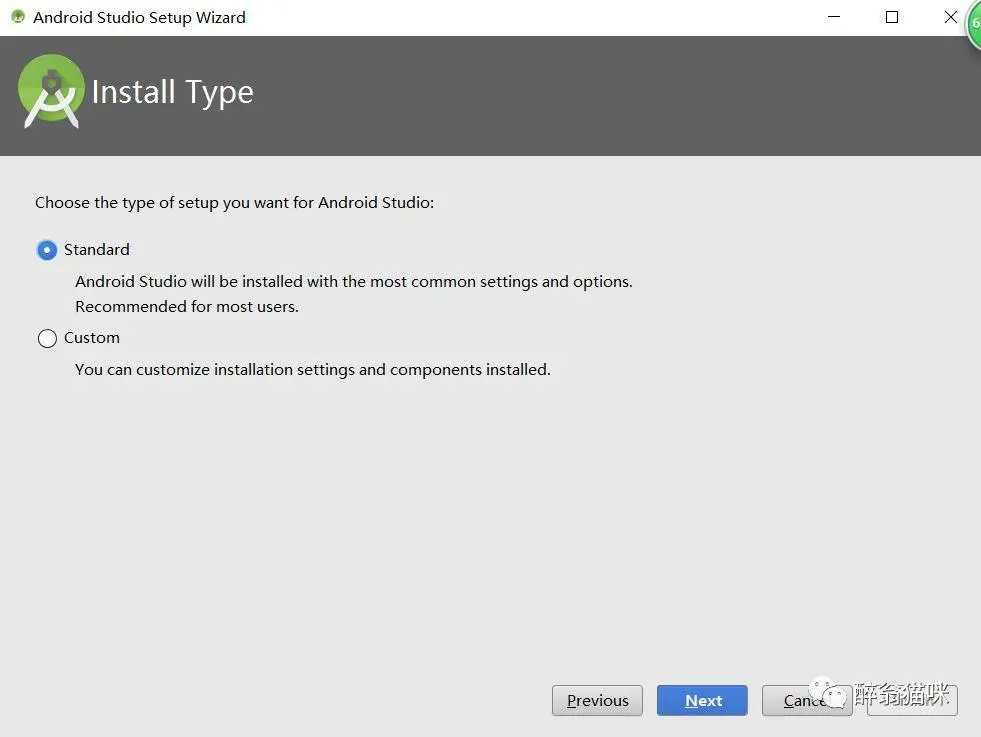Click the 'Custom' option label

click(92, 338)
